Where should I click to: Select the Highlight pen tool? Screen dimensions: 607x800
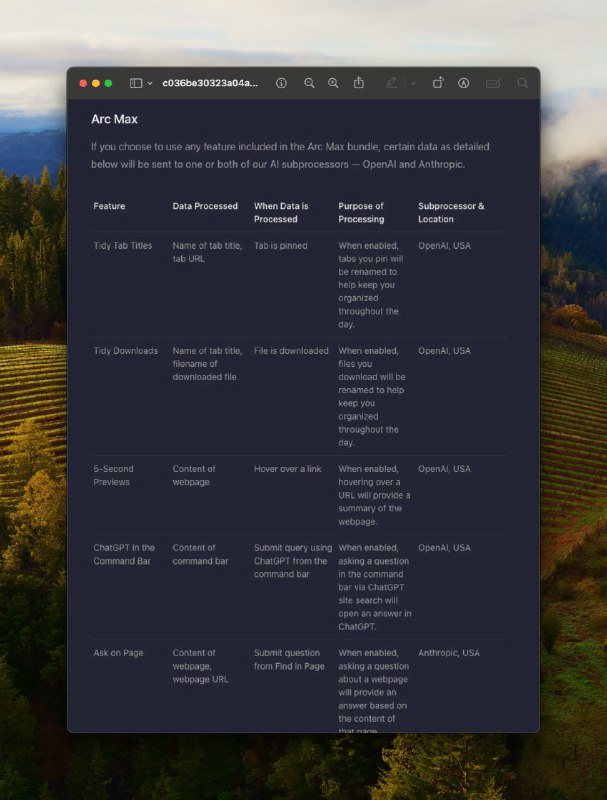pyautogui.click(x=391, y=83)
